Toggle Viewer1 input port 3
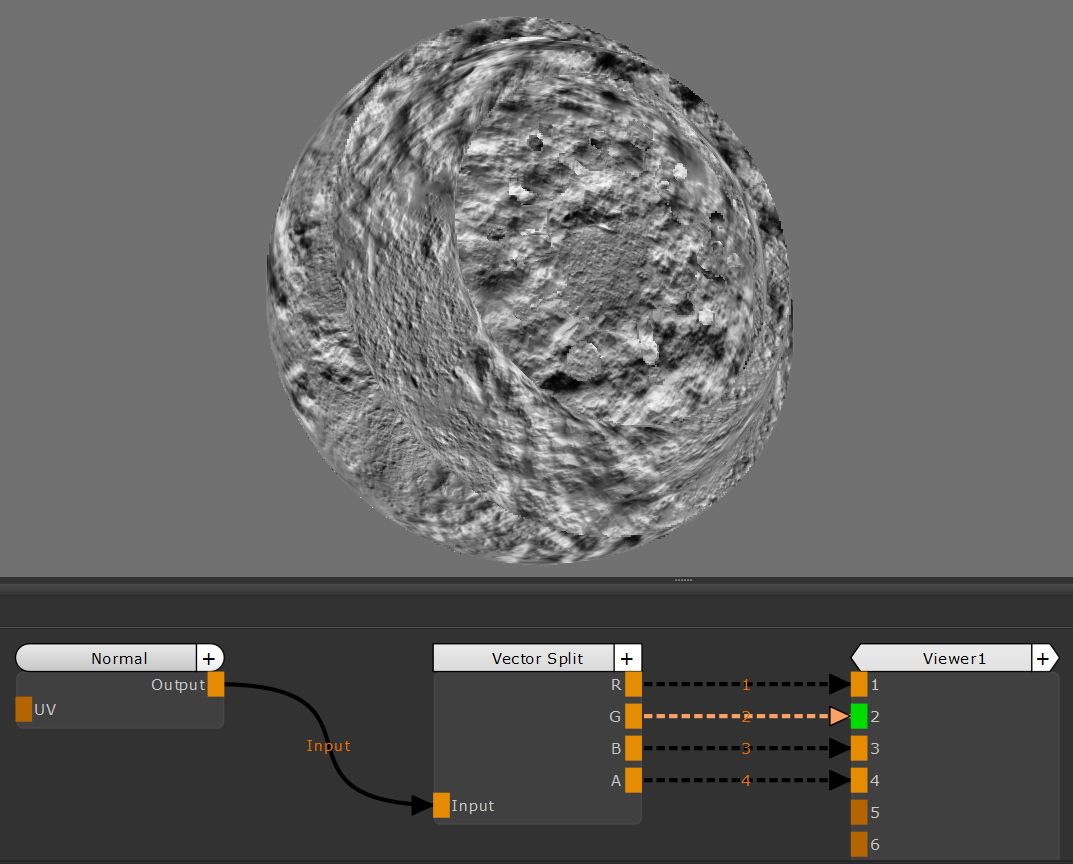 pos(859,748)
